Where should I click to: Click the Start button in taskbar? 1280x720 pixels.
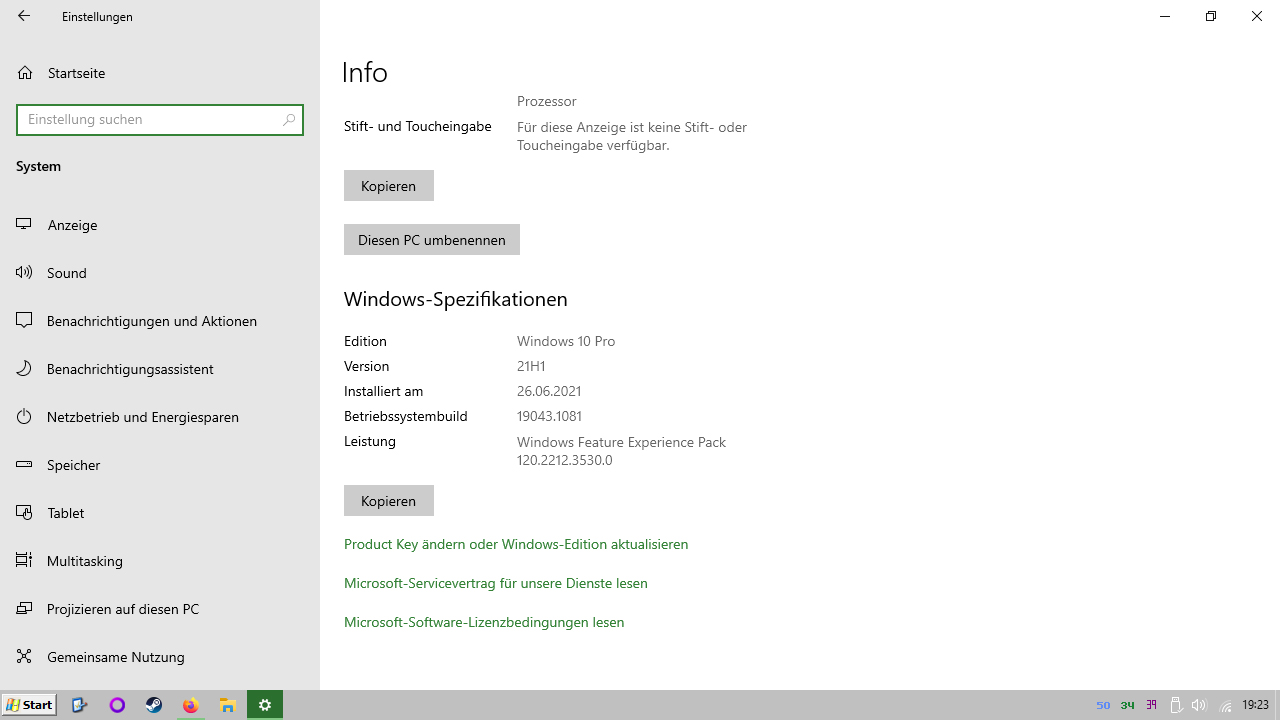[x=30, y=705]
